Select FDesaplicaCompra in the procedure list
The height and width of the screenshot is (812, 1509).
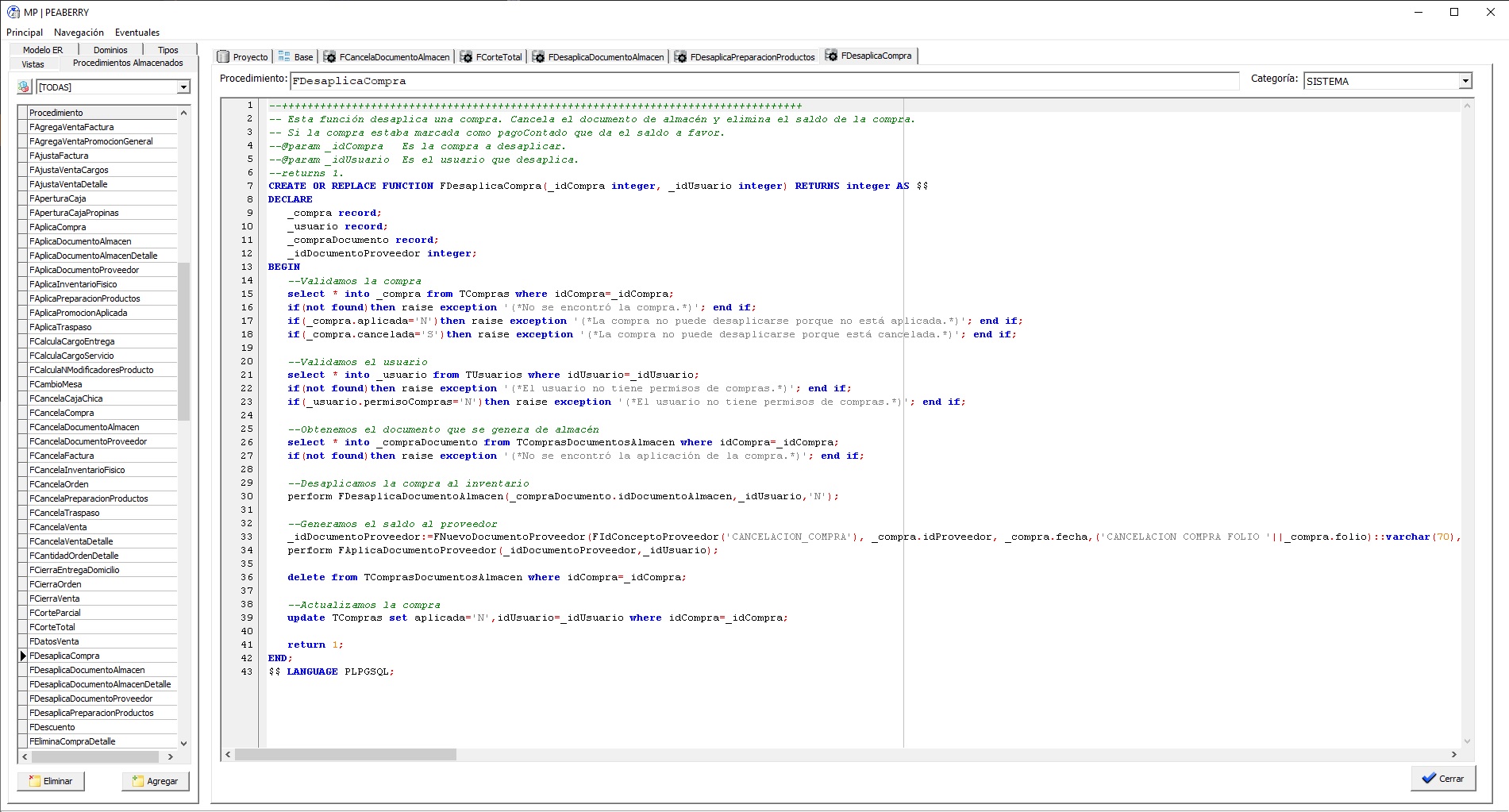click(x=102, y=656)
